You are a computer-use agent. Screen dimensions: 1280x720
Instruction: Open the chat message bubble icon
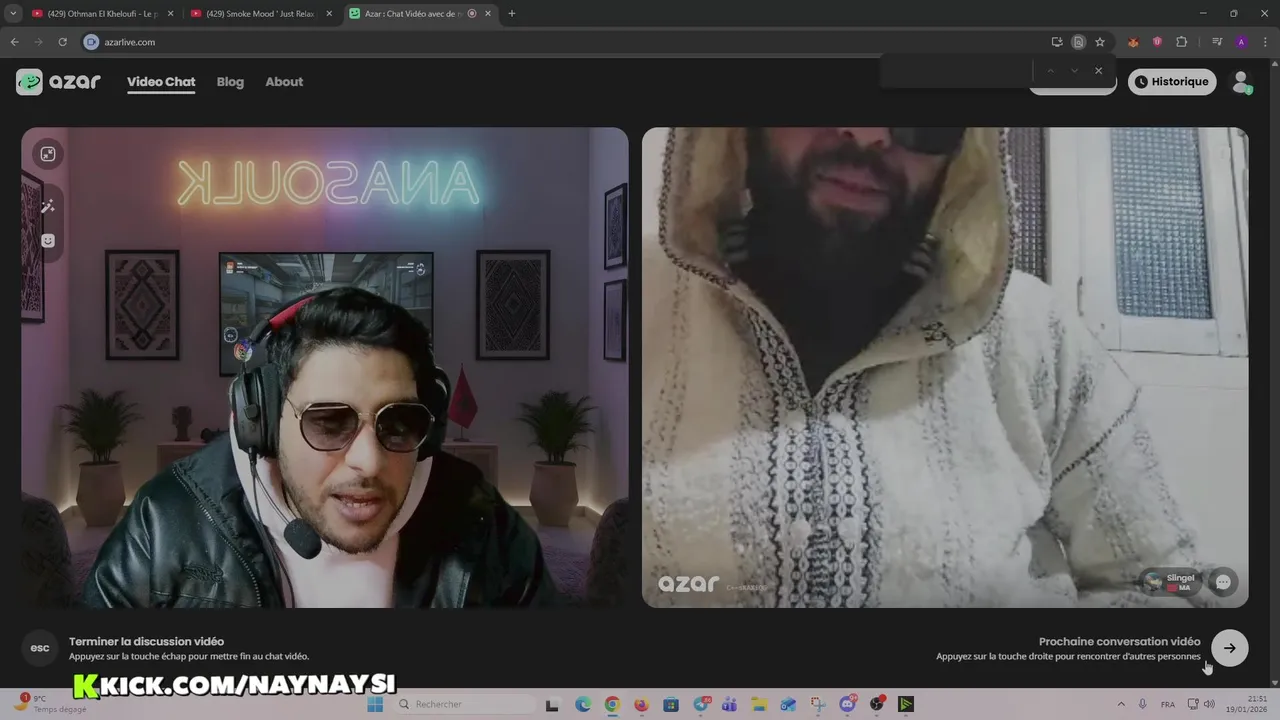pos(1223,582)
